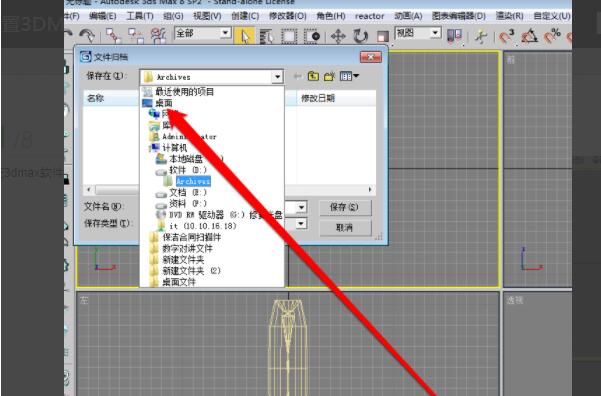Toggle the 3D Snap magnet
The width and height of the screenshot is (601, 396).
pyautogui.click(x=507, y=36)
